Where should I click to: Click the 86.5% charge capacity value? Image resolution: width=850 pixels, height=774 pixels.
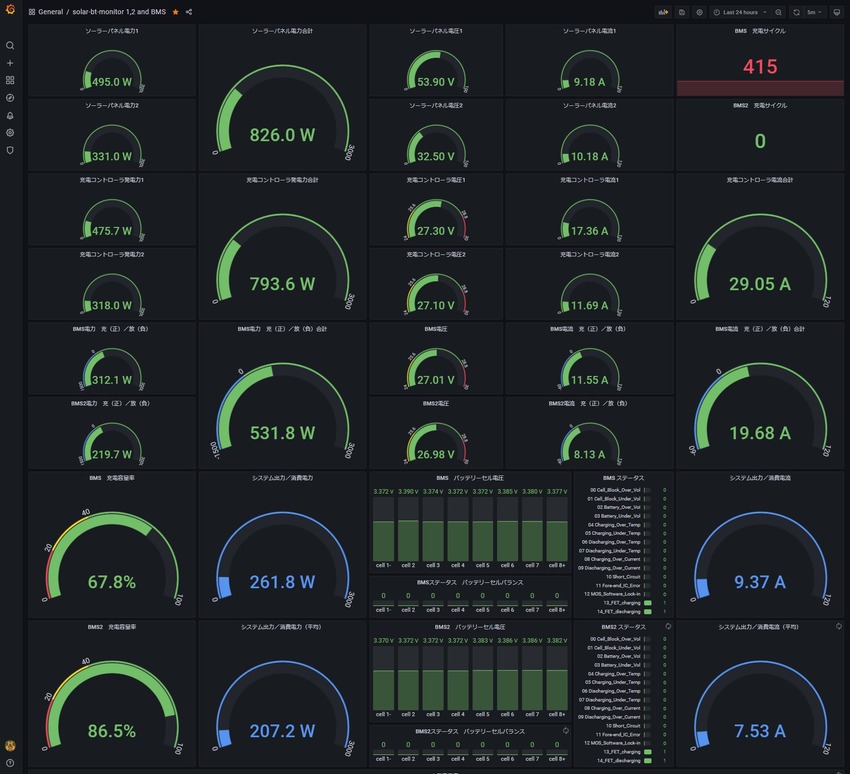(x=112, y=731)
